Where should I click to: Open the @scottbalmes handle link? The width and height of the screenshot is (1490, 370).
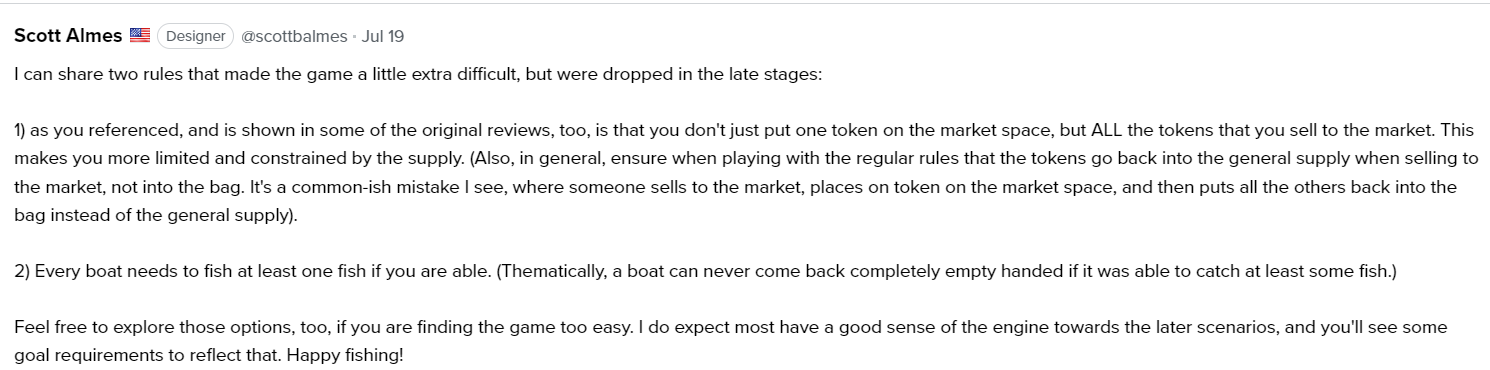point(294,36)
